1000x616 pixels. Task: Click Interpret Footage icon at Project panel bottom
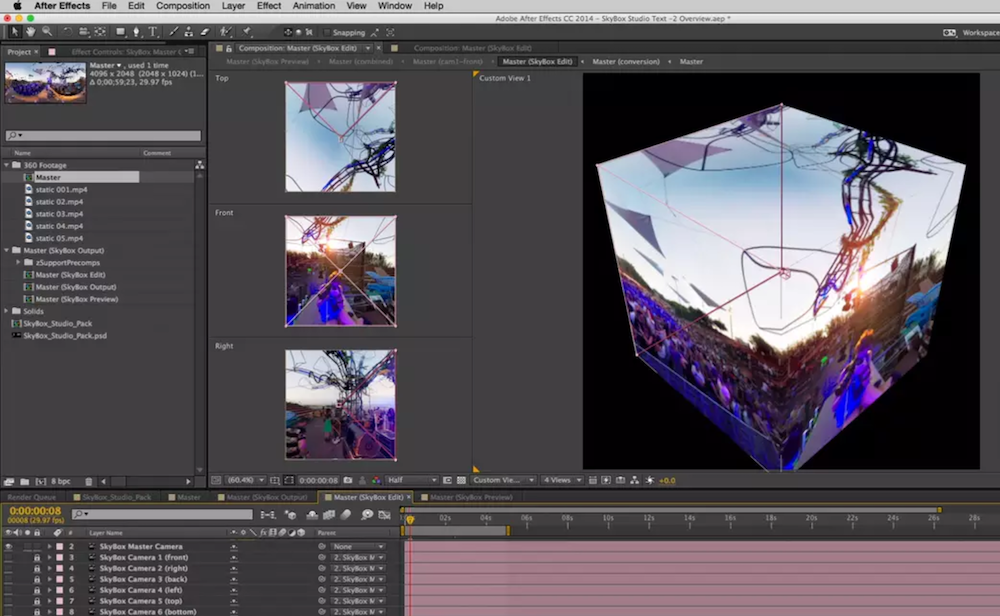pyautogui.click(x=9, y=481)
